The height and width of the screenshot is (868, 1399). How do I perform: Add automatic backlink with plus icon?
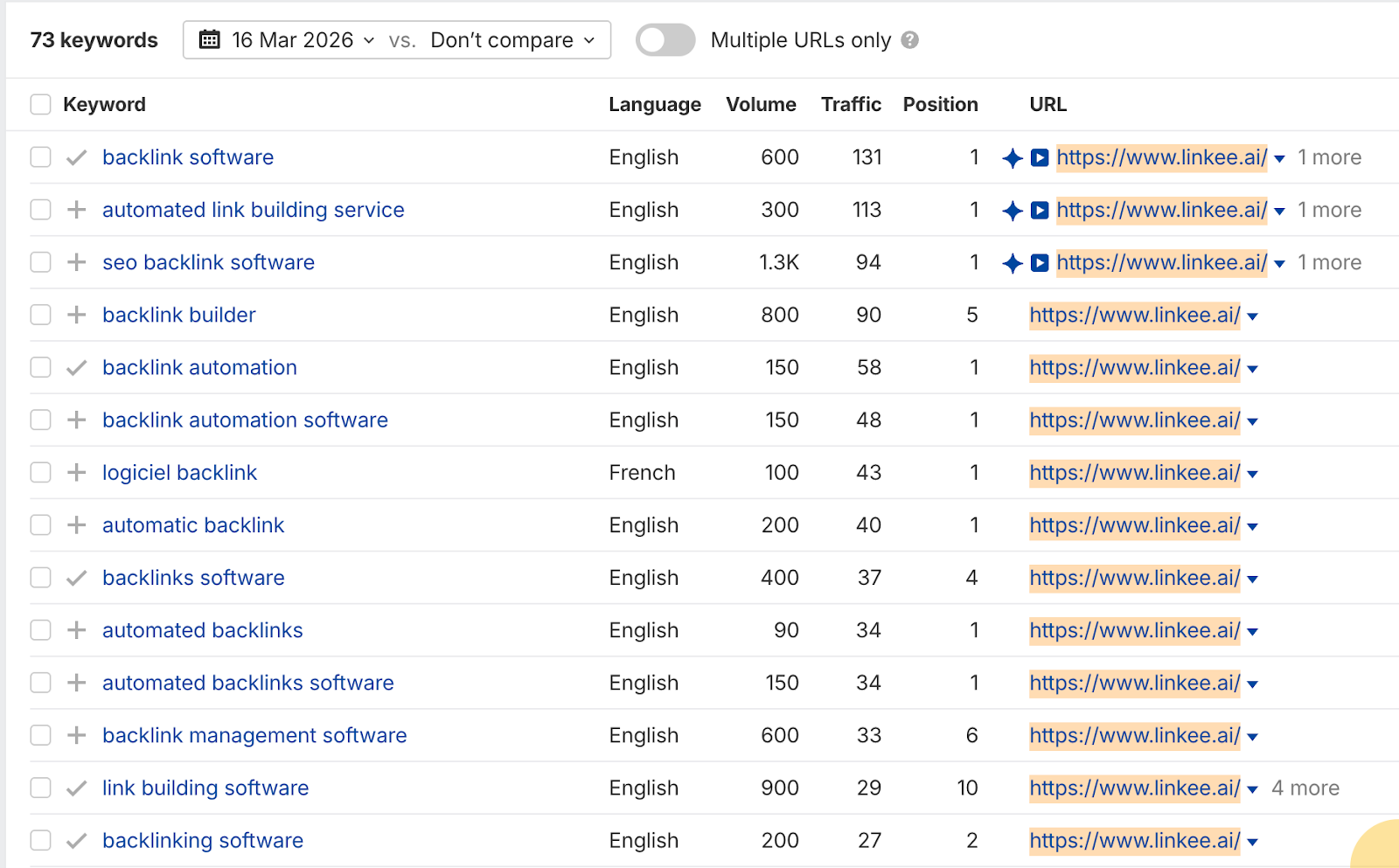pos(77,524)
